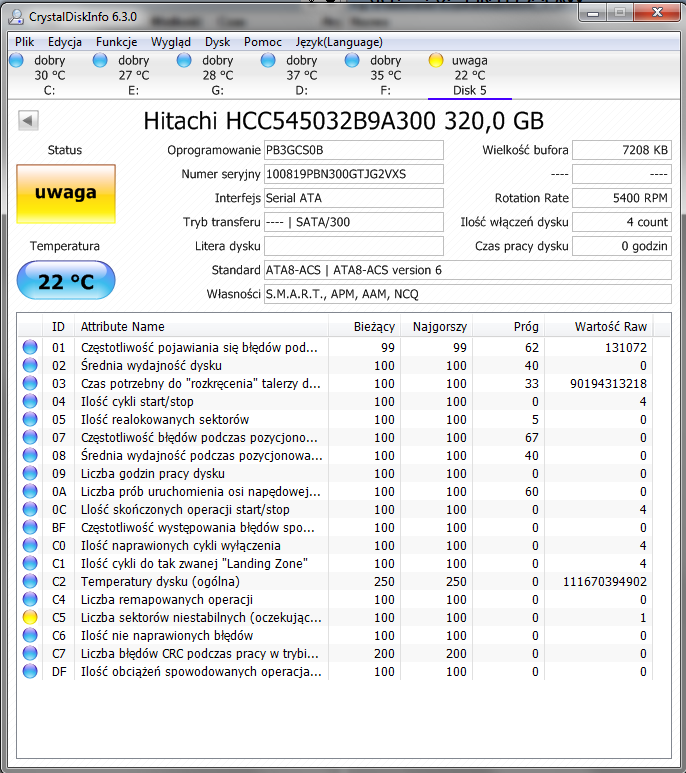686x773 pixels.
Task: Click status orb for attribute 01
Action: 30,347
